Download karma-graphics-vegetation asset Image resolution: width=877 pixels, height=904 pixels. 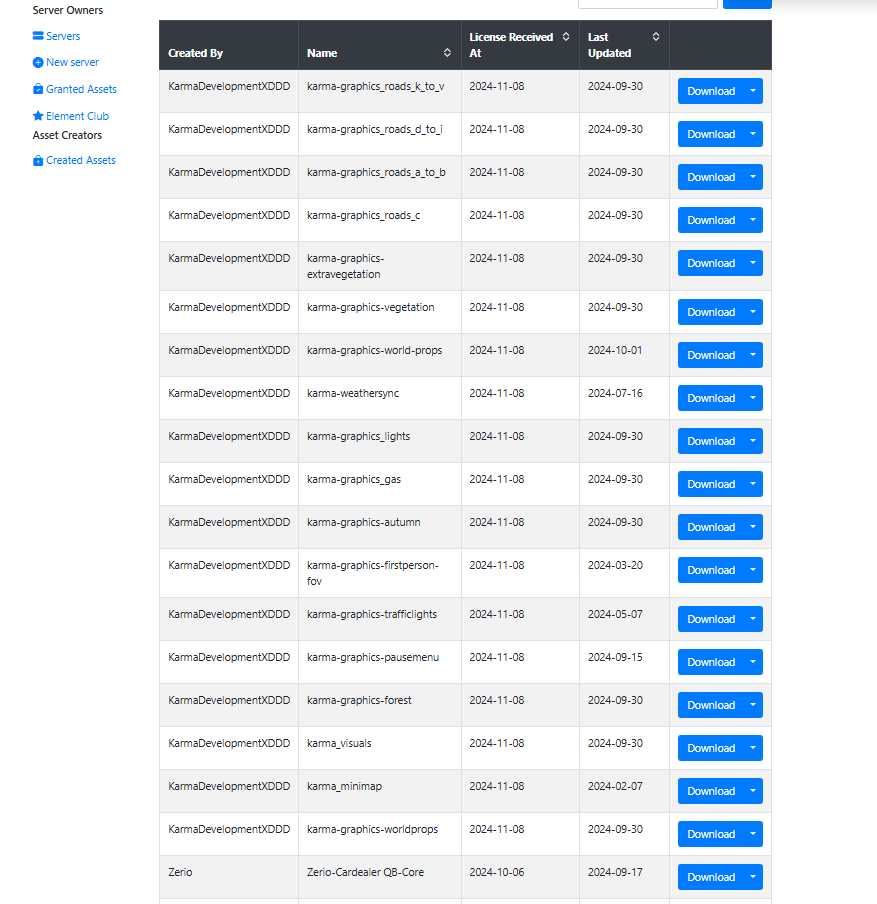710,312
